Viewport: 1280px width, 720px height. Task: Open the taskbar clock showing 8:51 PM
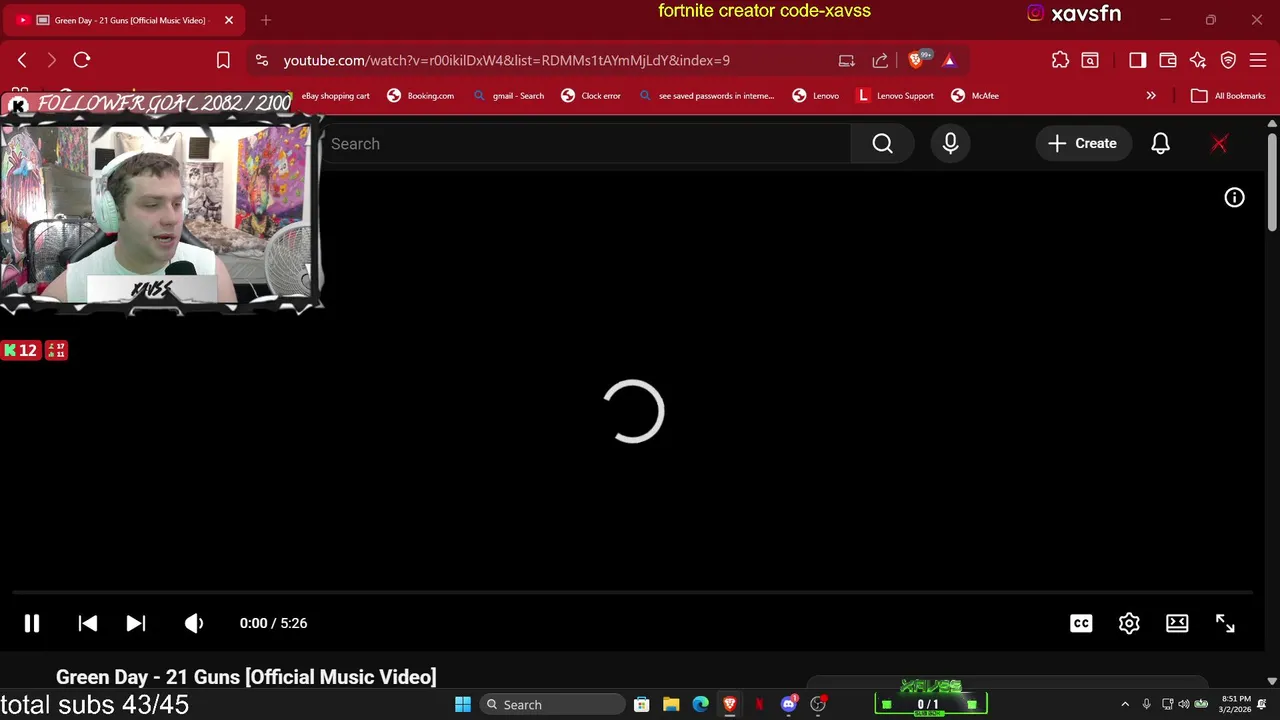[1235, 705]
